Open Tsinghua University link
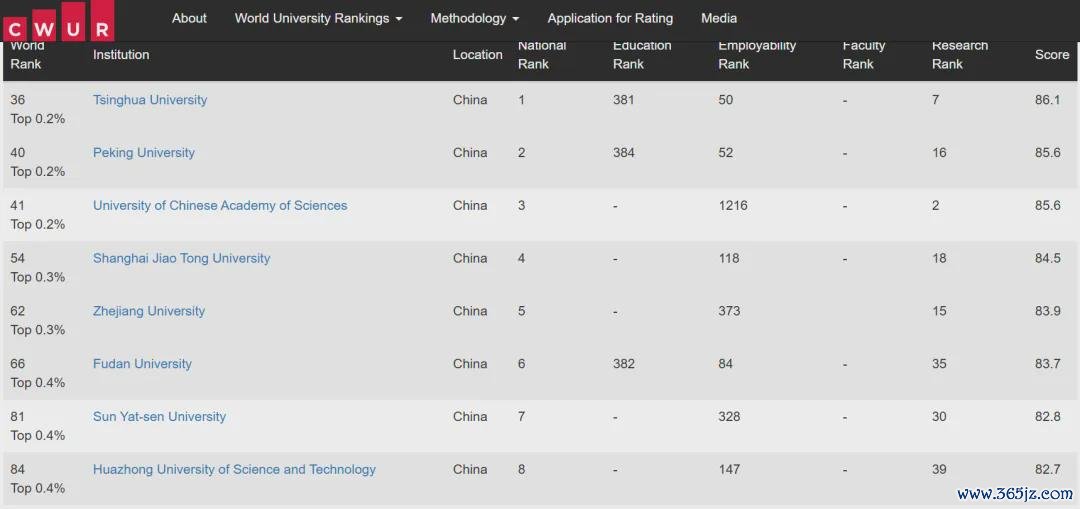Viewport: 1080px width, 509px height. [x=149, y=100]
